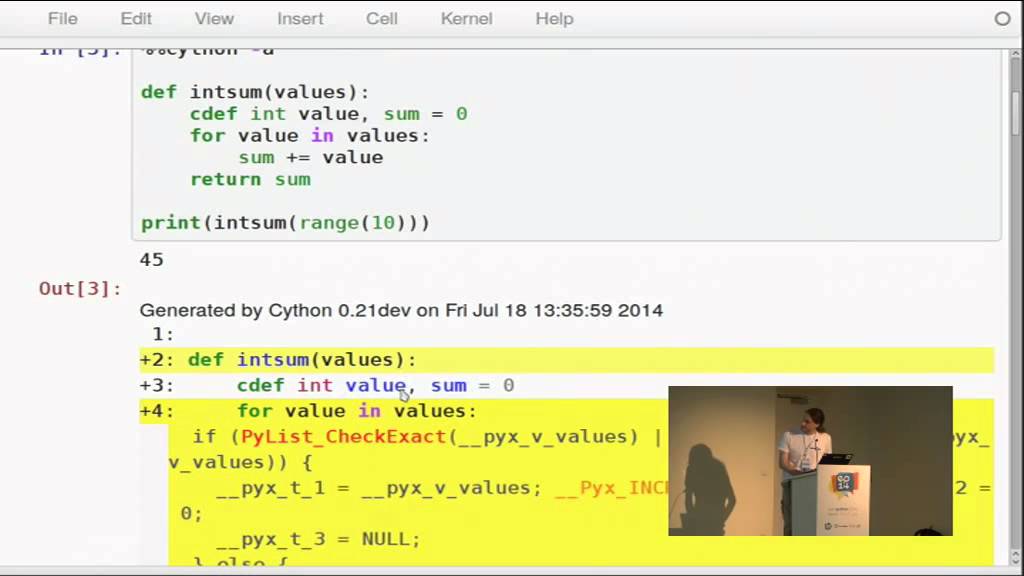Open the Help menu
Screen dimensions: 1024x576
tap(554, 19)
